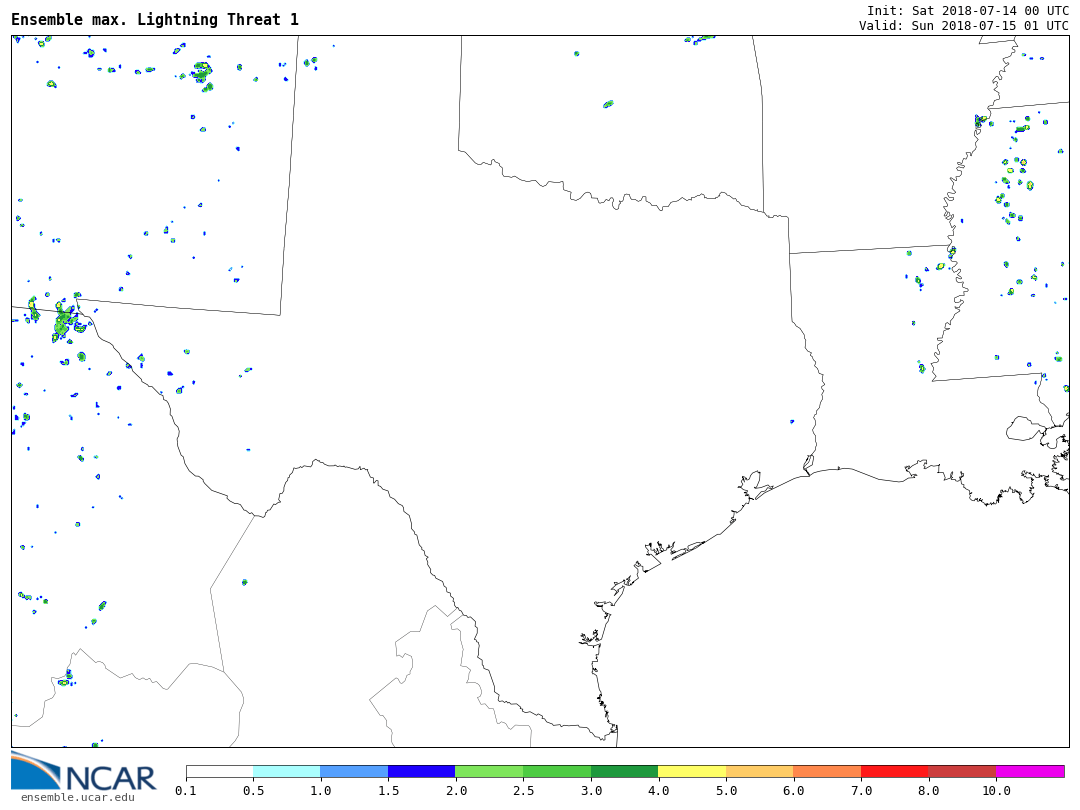Screen dimensions: 1080x810
Task: Click the dark blue 1.5–2.0 colorbar swatch
Action: coord(422,772)
